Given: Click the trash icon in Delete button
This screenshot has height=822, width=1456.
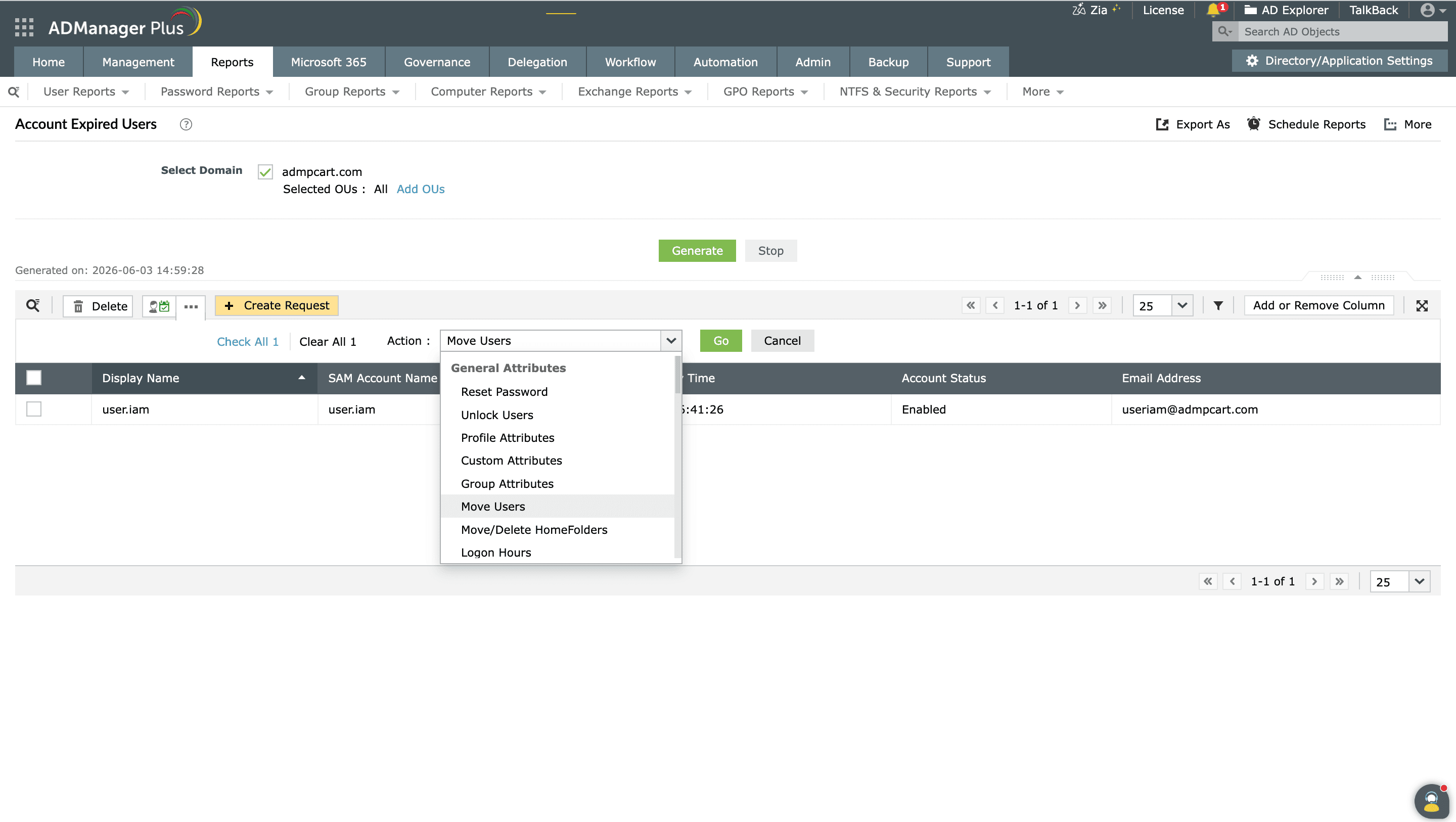Looking at the screenshot, I should coord(78,306).
